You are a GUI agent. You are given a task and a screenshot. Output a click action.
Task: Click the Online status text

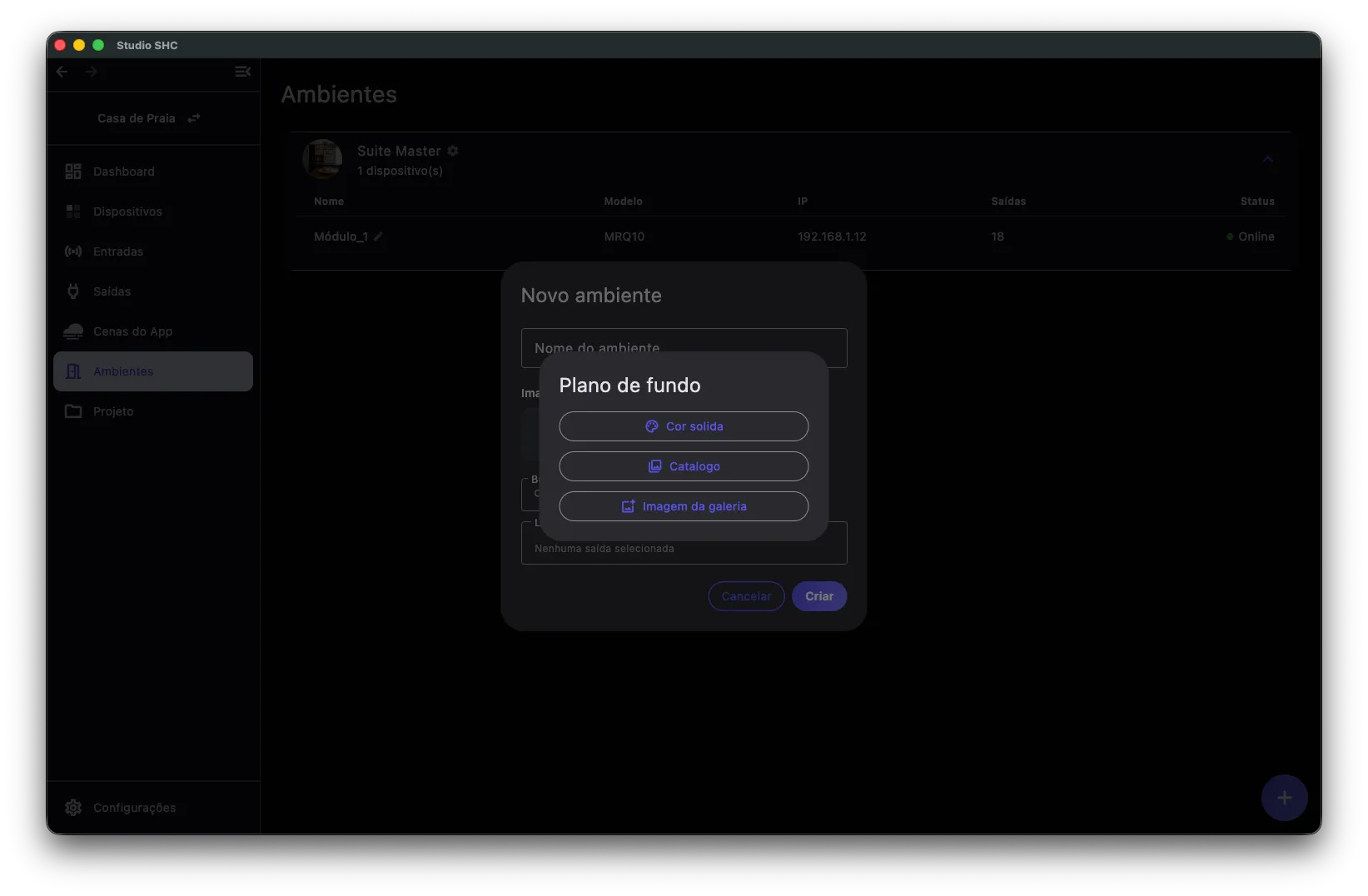tap(1256, 236)
